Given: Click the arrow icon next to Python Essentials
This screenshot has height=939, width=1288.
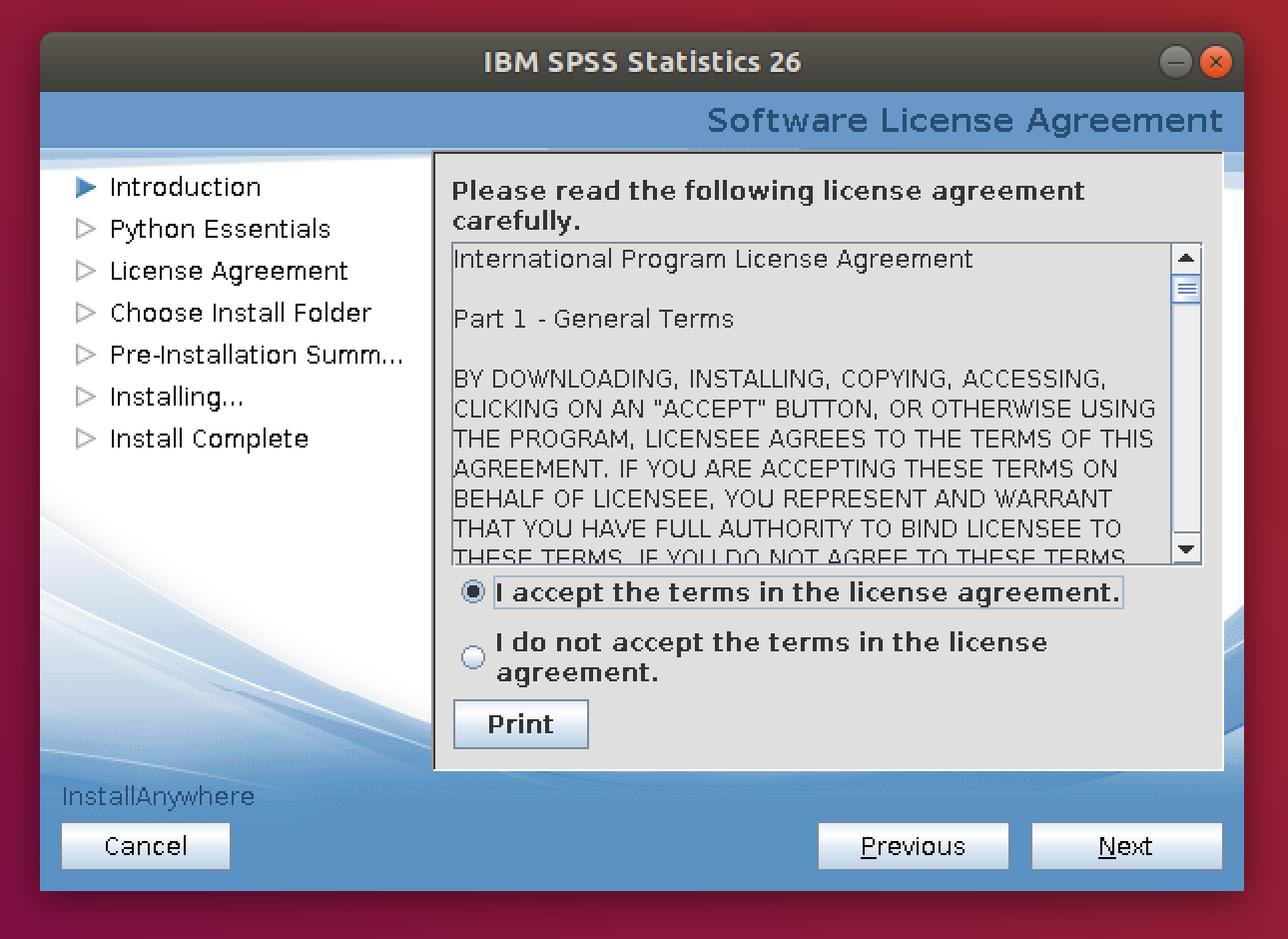Looking at the screenshot, I should click(86, 229).
